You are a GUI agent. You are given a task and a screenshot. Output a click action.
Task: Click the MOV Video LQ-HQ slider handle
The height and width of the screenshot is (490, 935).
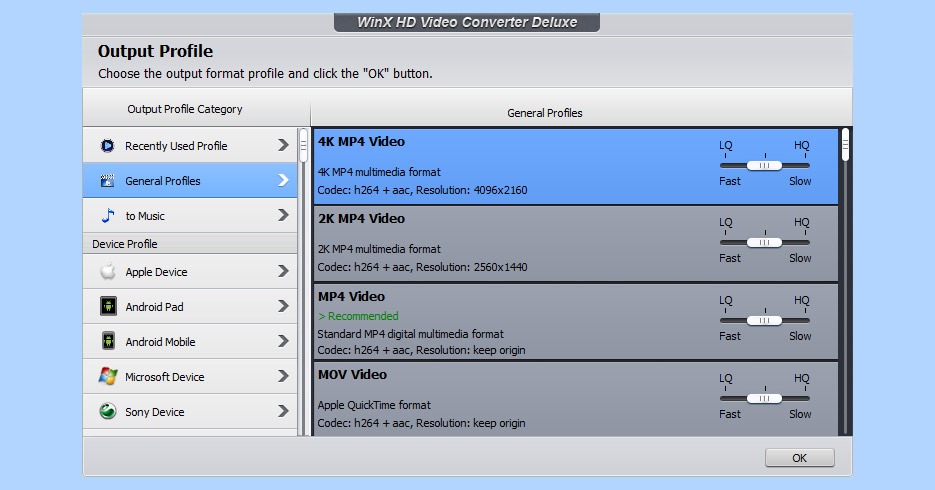764,398
